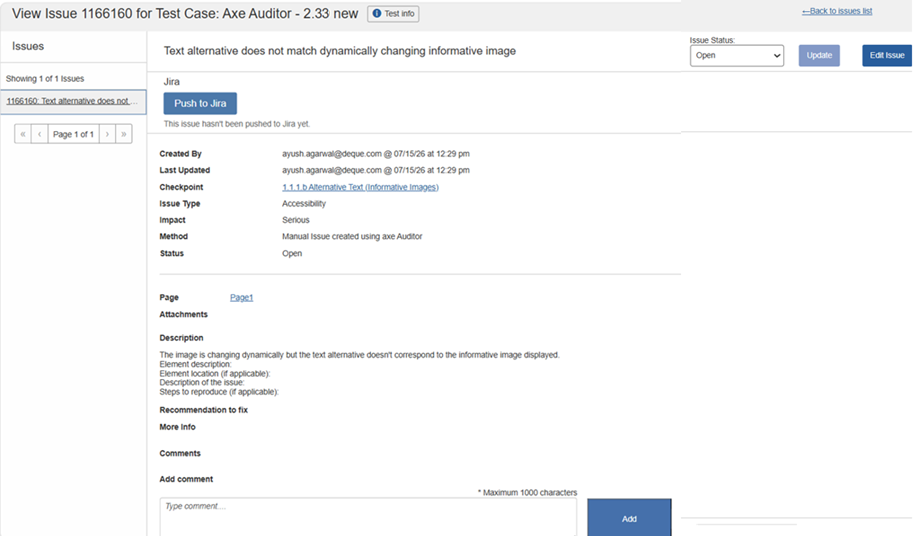Click the Description heading

[181, 338]
